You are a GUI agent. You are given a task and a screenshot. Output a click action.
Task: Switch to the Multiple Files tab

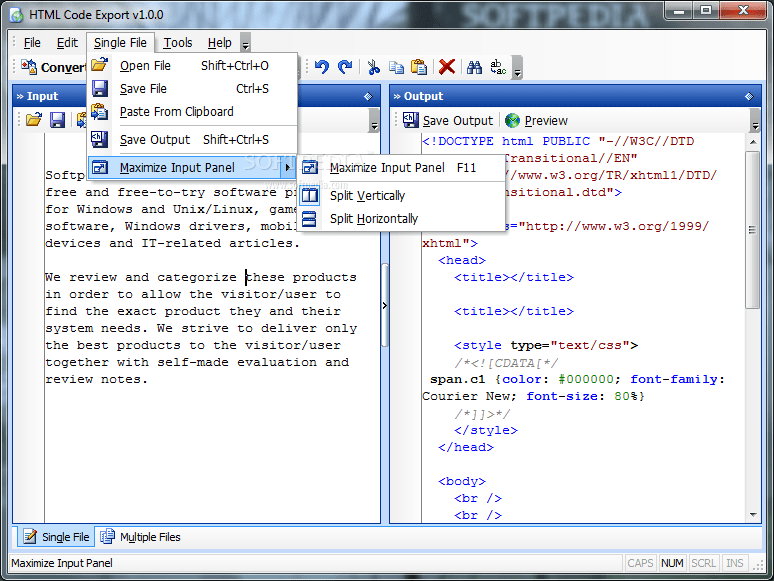pos(141,537)
